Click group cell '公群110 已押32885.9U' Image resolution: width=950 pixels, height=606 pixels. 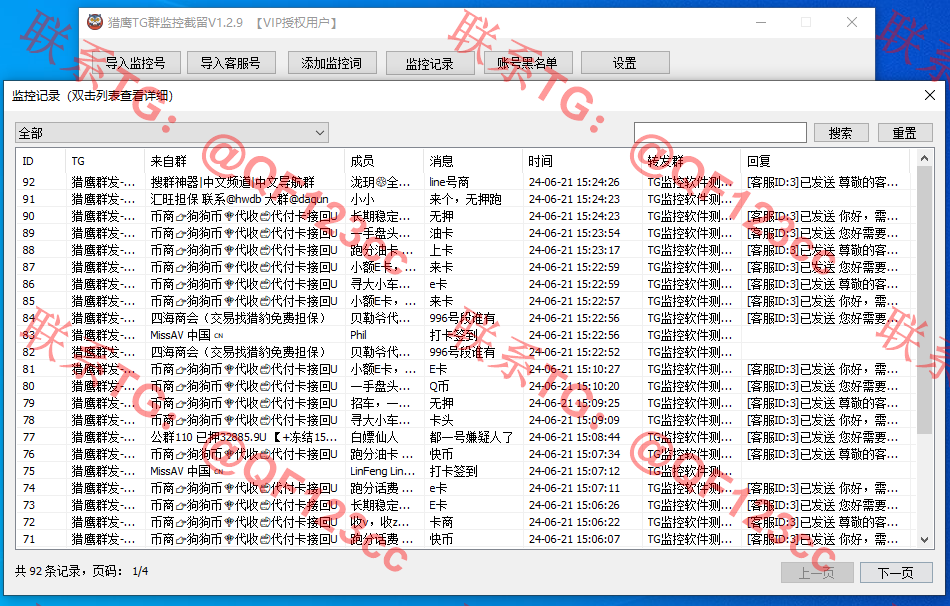[x=244, y=437]
